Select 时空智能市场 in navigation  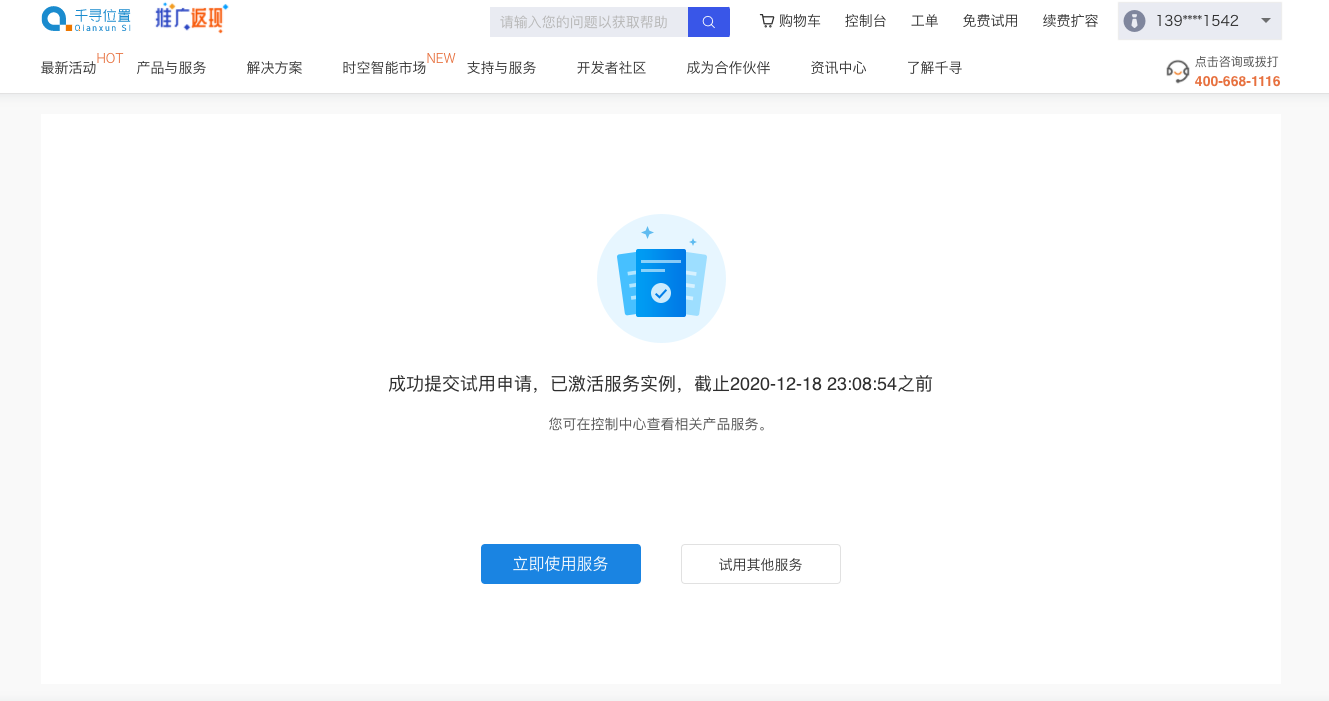[384, 68]
